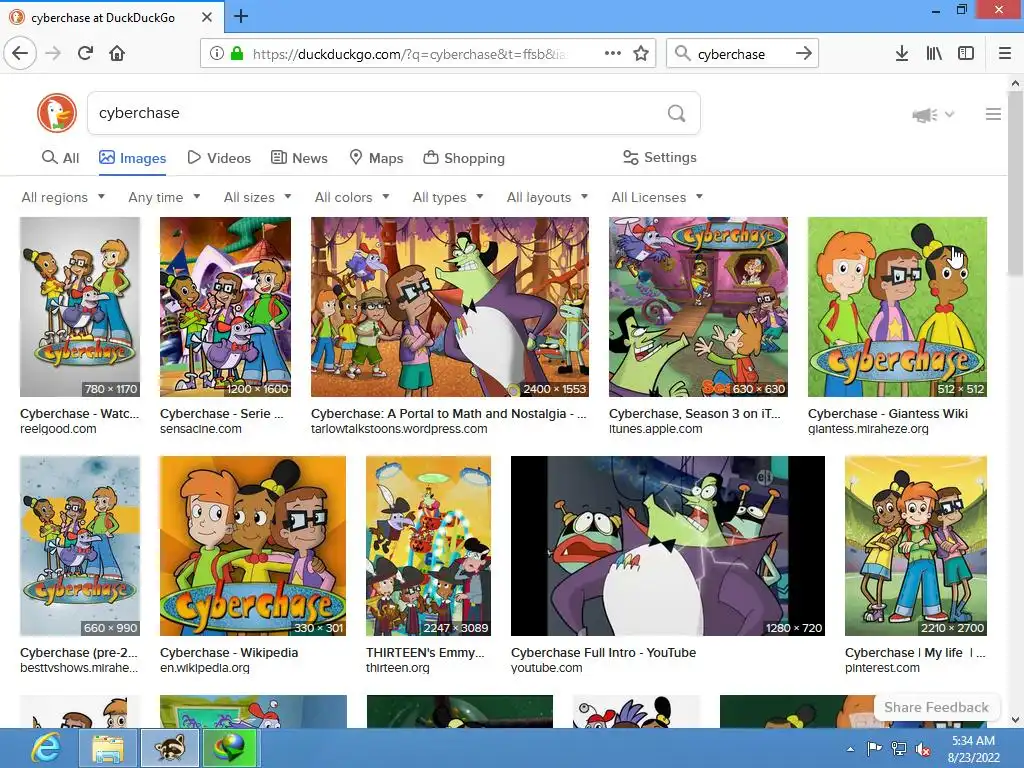Open File Explorer from the taskbar
The width and height of the screenshot is (1024, 768).
pos(108,748)
